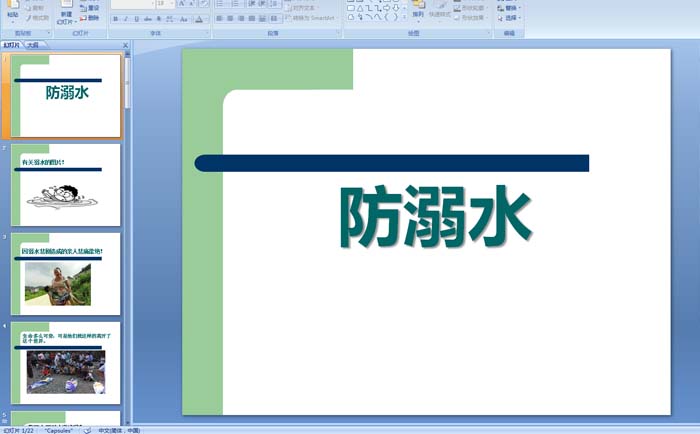The height and width of the screenshot is (434, 700).
Task: Select the left brace shape
Action: click(x=387, y=17)
